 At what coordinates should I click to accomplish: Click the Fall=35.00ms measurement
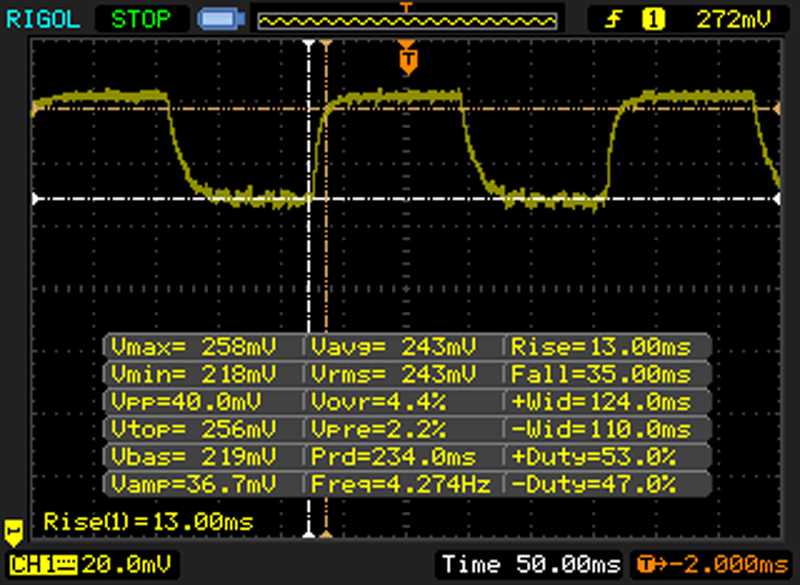click(601, 374)
